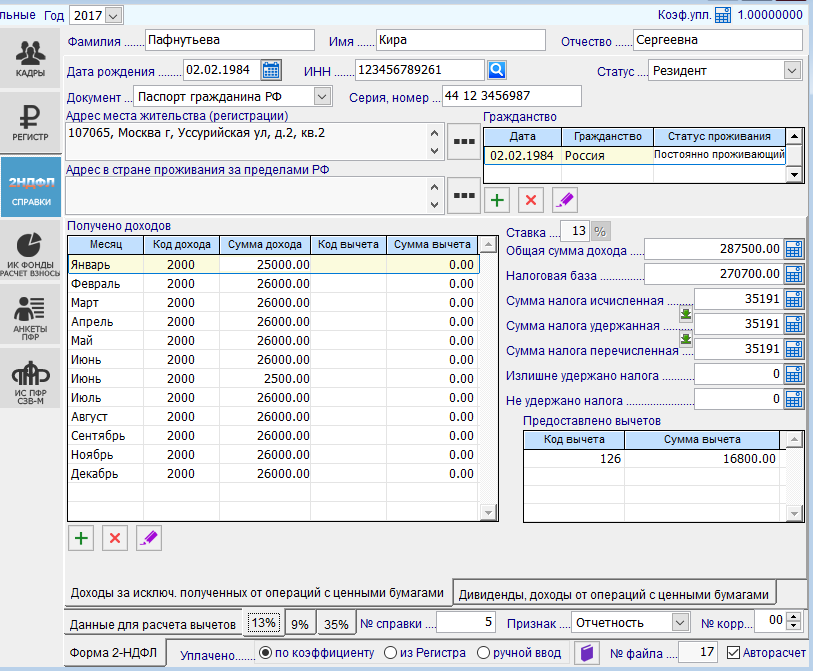Select deduction code 126 row

[x=651, y=458]
